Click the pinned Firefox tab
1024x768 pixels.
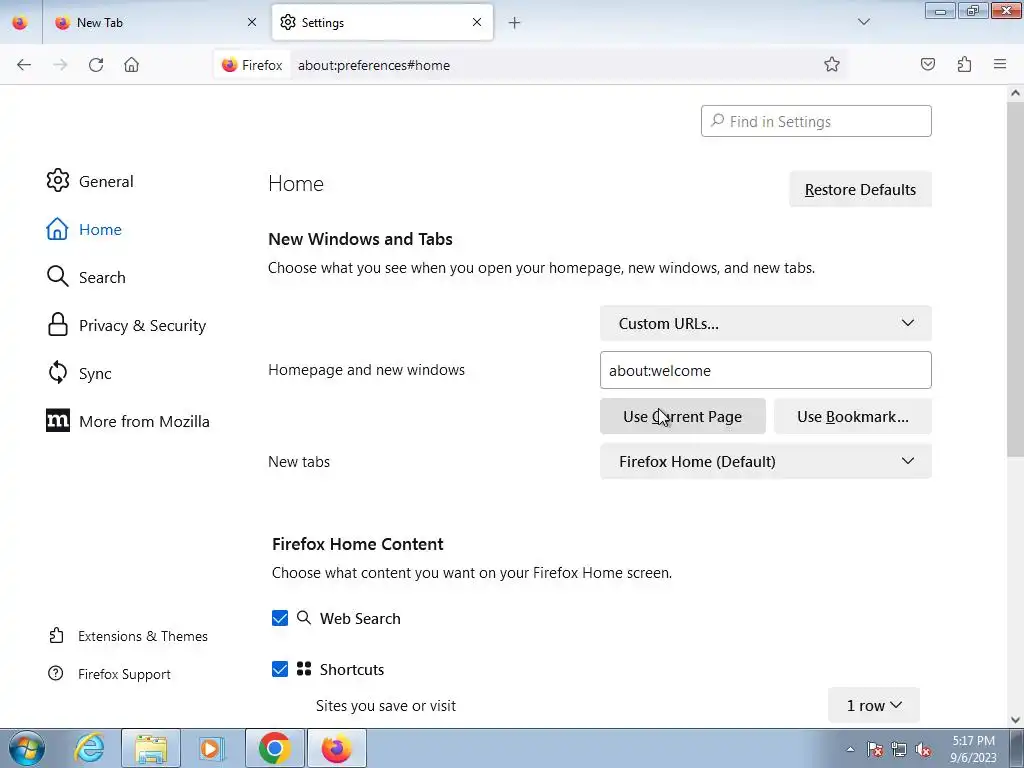point(20,22)
